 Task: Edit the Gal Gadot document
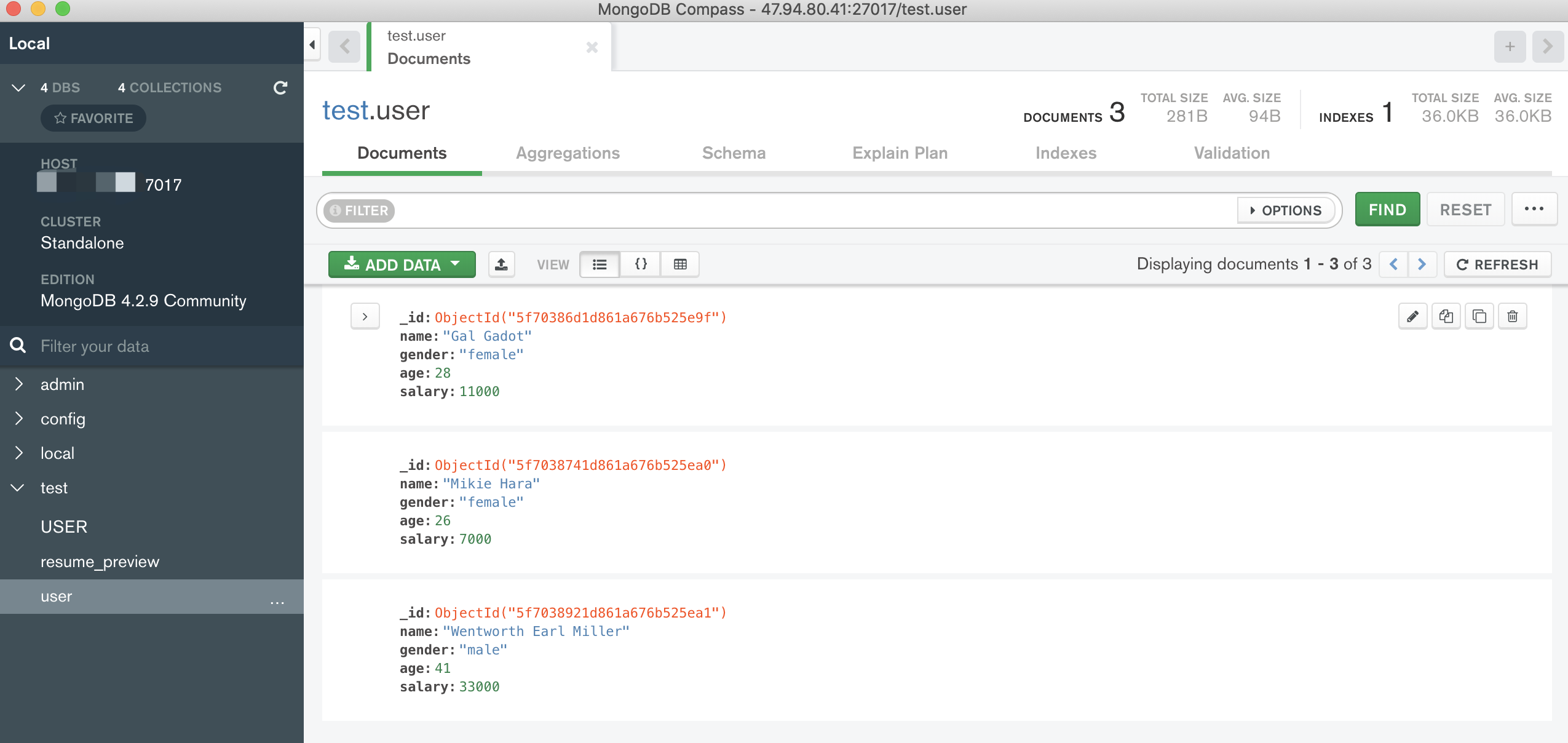point(1413,317)
